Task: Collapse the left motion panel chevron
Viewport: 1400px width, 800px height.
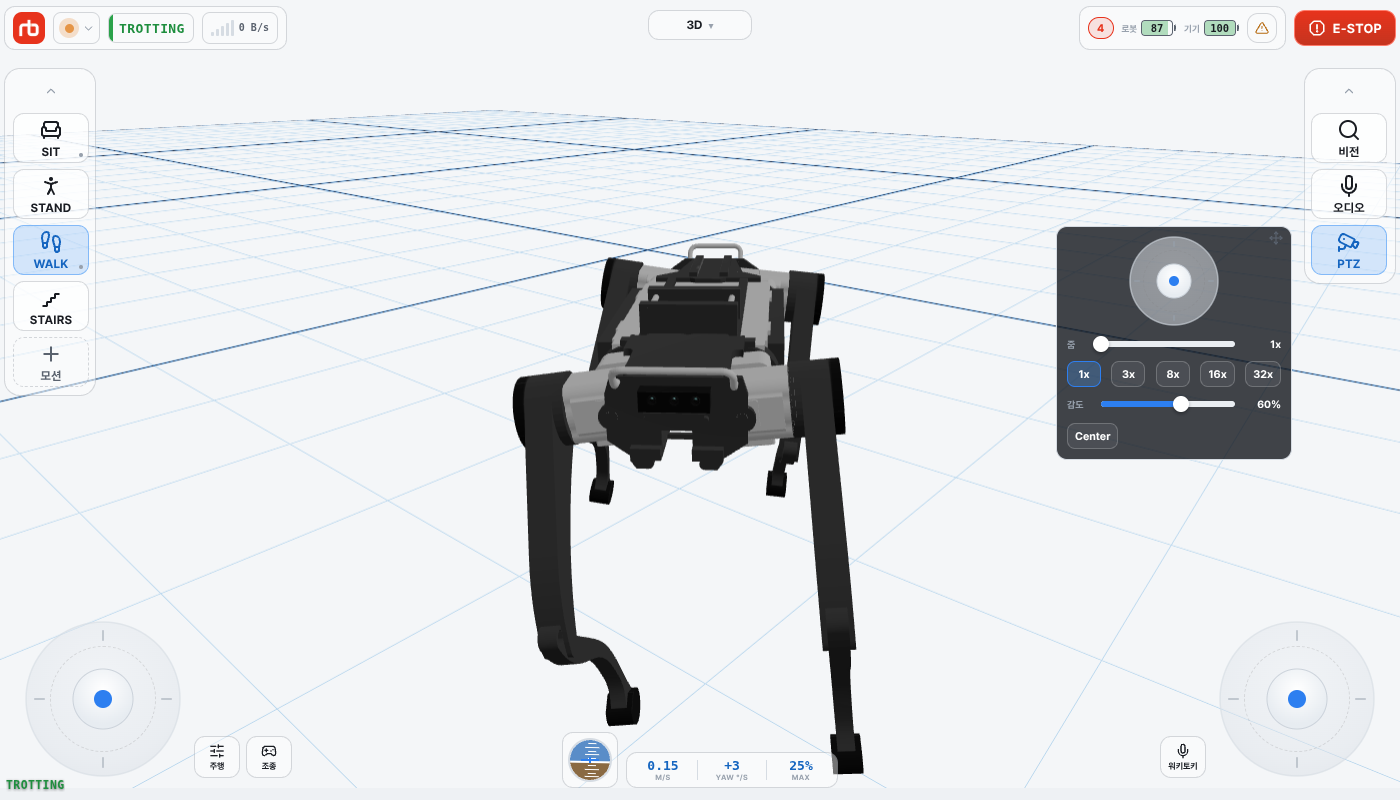Action: tap(51, 91)
